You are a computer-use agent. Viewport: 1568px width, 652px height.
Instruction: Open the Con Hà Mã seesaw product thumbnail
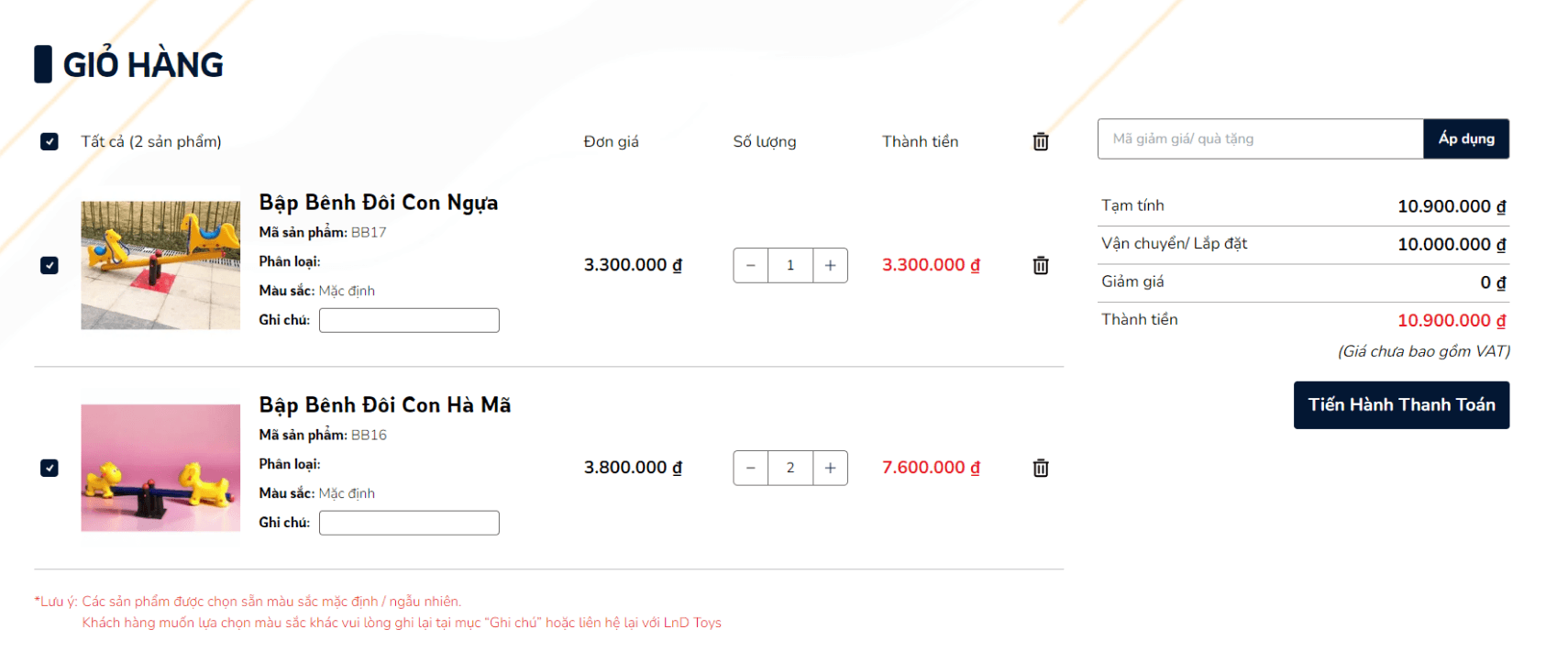click(160, 468)
